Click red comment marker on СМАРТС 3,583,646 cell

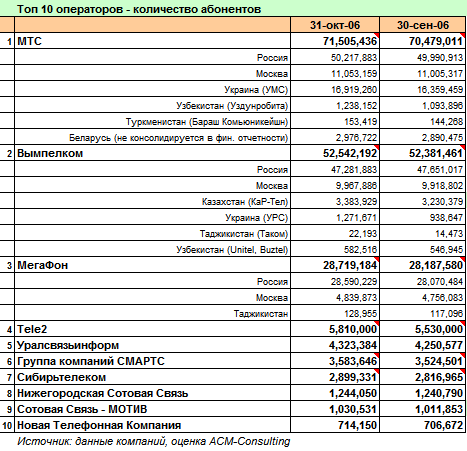tap(377, 355)
